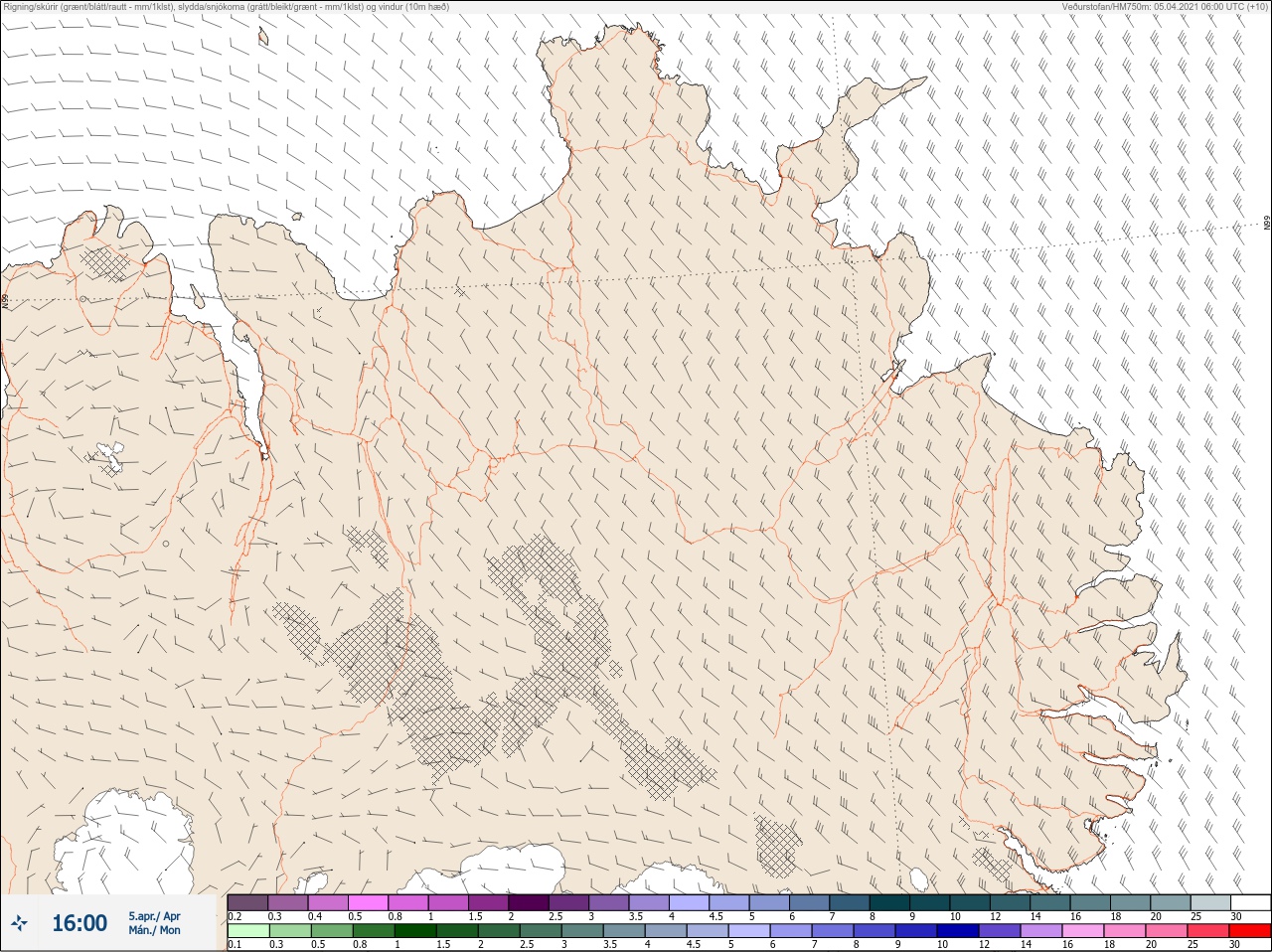Select the dark teal upper swatch starting at 9
The height and width of the screenshot is (952, 1272).
click(929, 902)
